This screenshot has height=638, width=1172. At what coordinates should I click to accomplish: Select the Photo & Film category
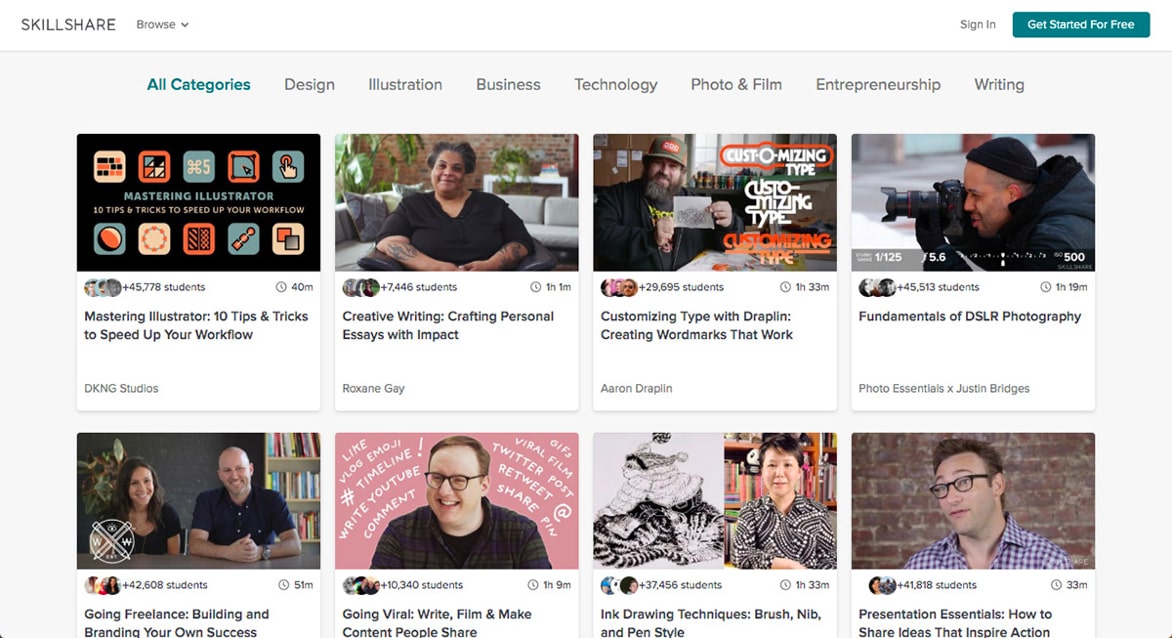[x=736, y=84]
